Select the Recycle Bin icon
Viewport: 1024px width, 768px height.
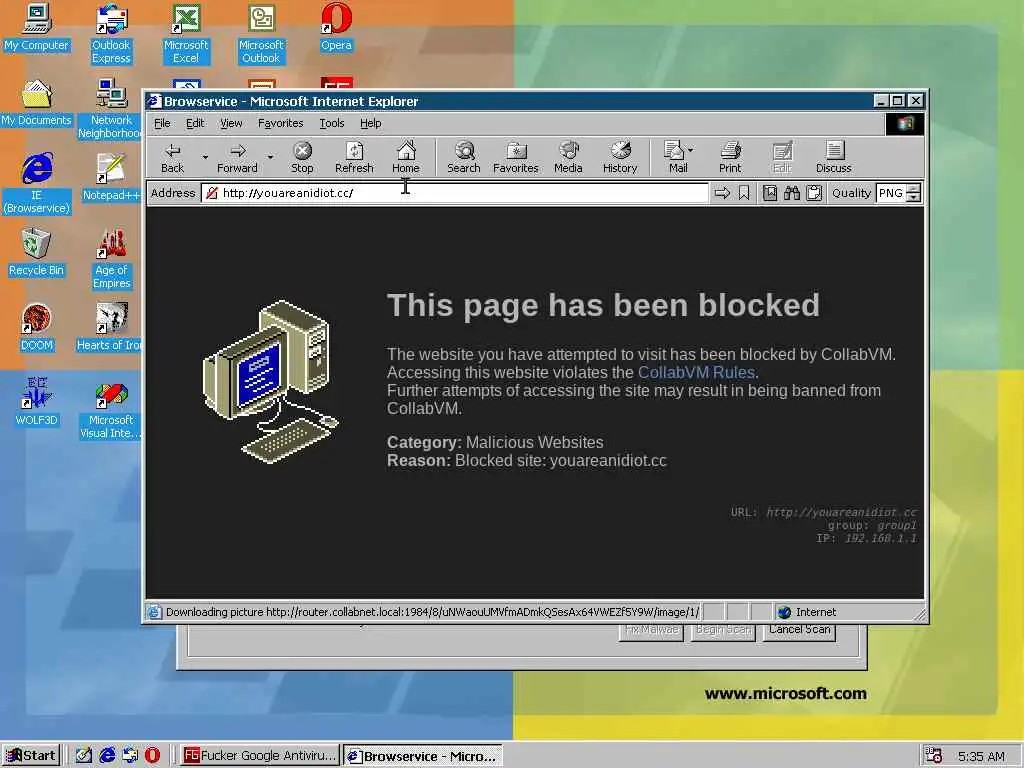pos(37,253)
